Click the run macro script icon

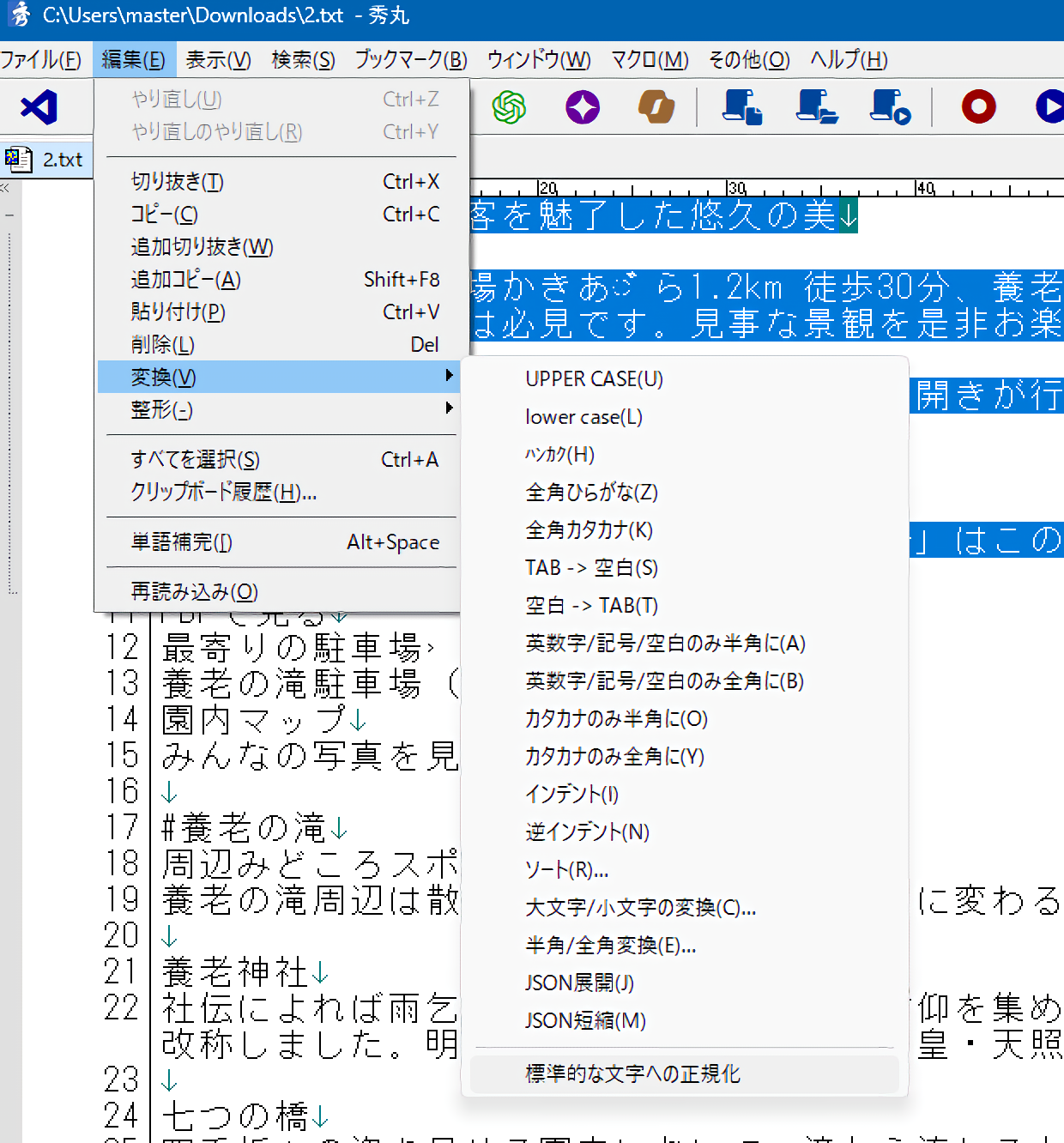click(x=891, y=107)
